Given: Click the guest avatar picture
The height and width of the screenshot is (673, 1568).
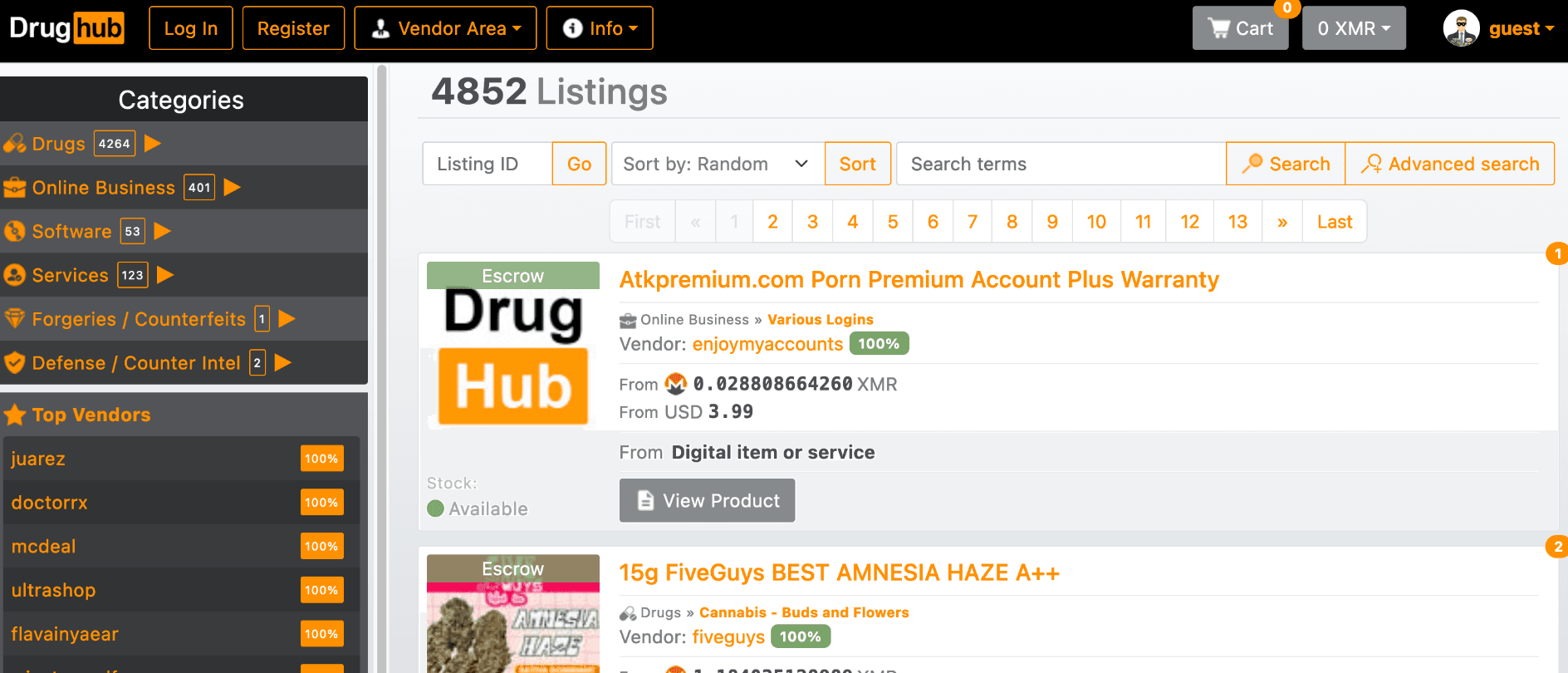Looking at the screenshot, I should 1461,28.
